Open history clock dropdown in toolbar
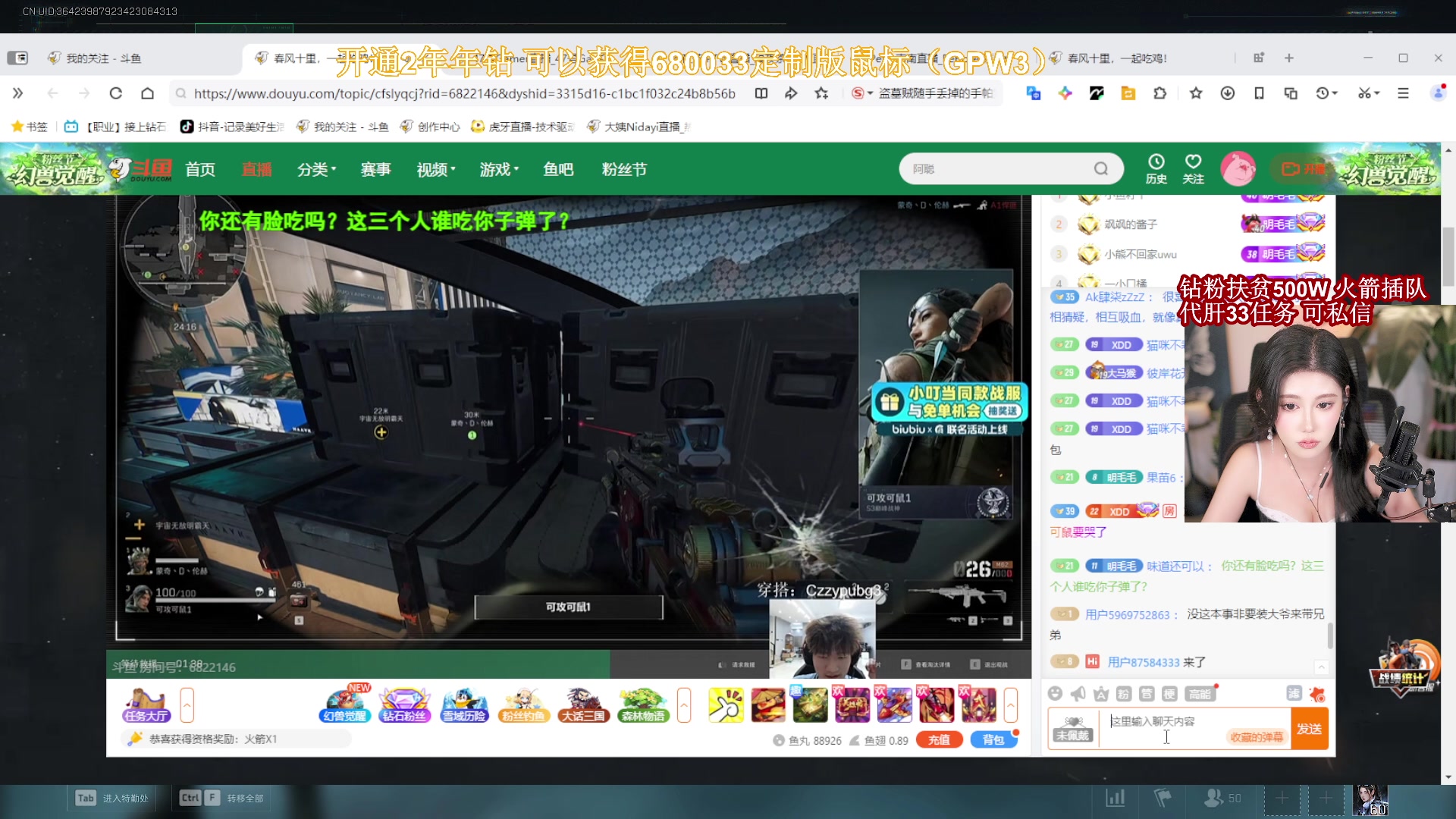Screen dimensions: 1456x819 [x=1326, y=93]
